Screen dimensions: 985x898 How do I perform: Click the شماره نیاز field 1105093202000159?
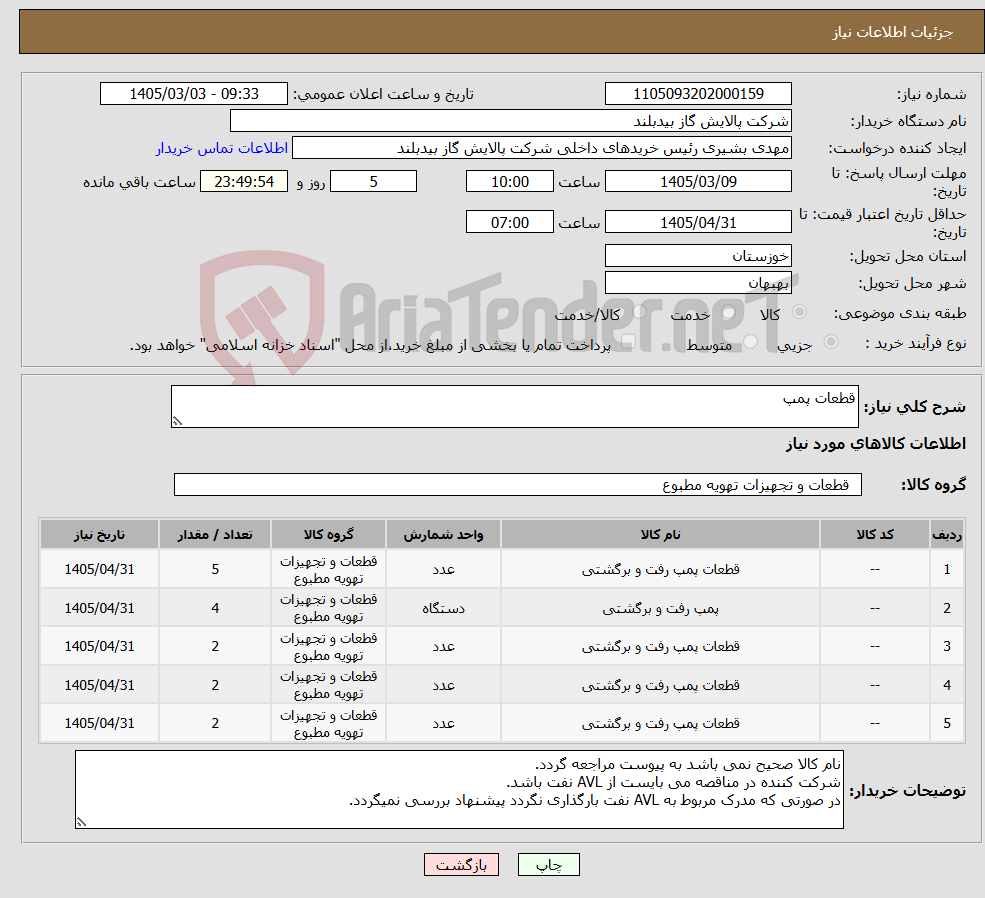698,94
